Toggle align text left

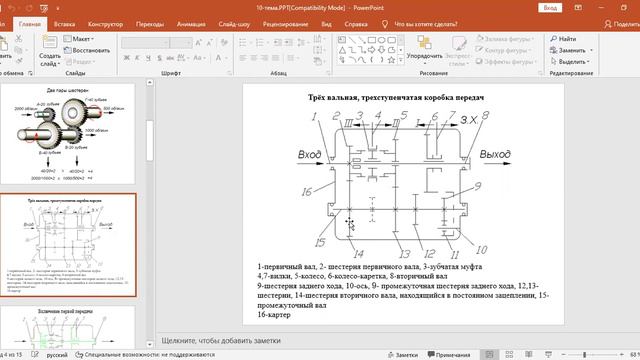pyautogui.click(x=243, y=58)
